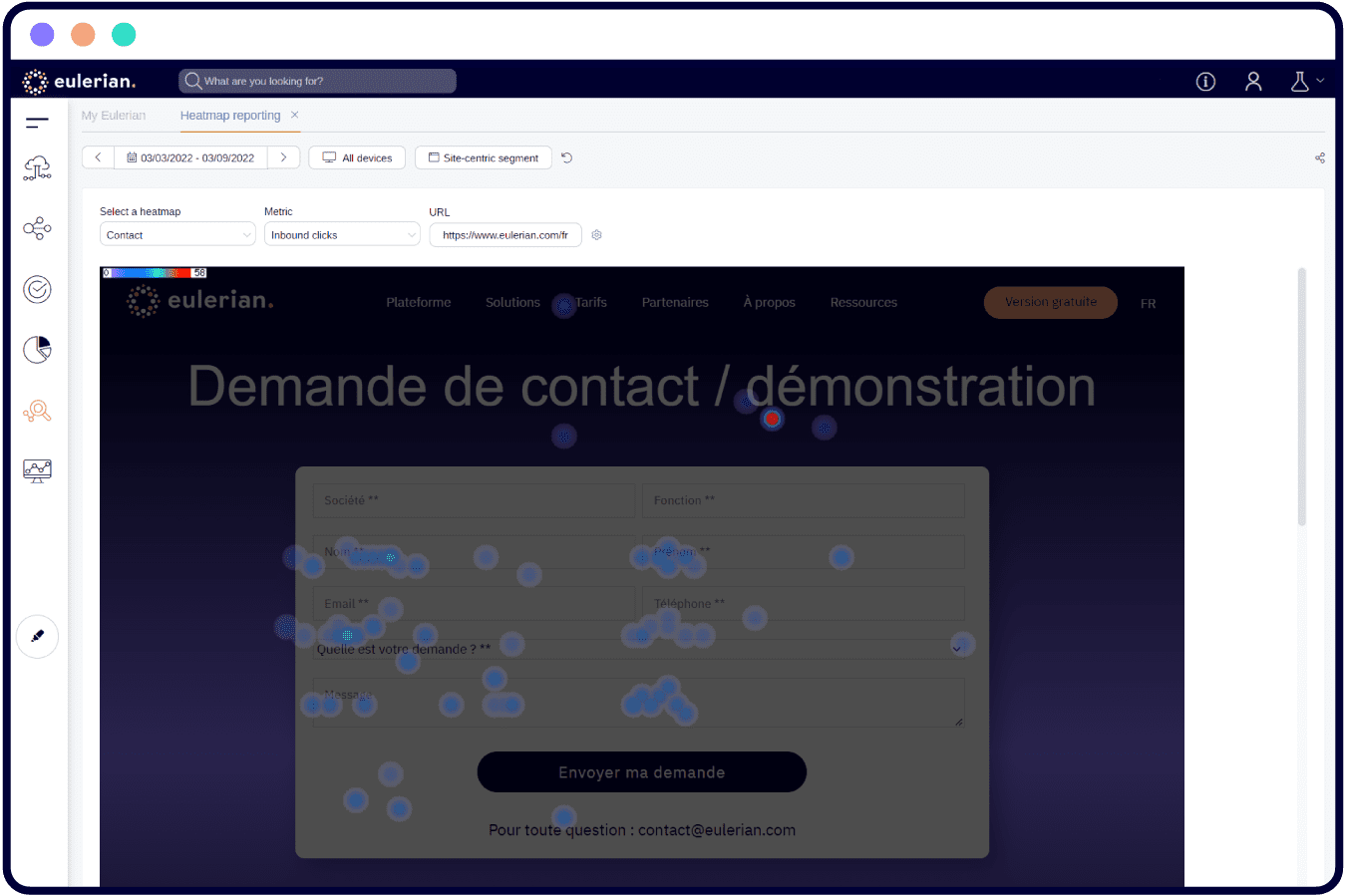Open the checkmark circle sidebar icon
The width and height of the screenshot is (1346, 896).
tap(37, 290)
